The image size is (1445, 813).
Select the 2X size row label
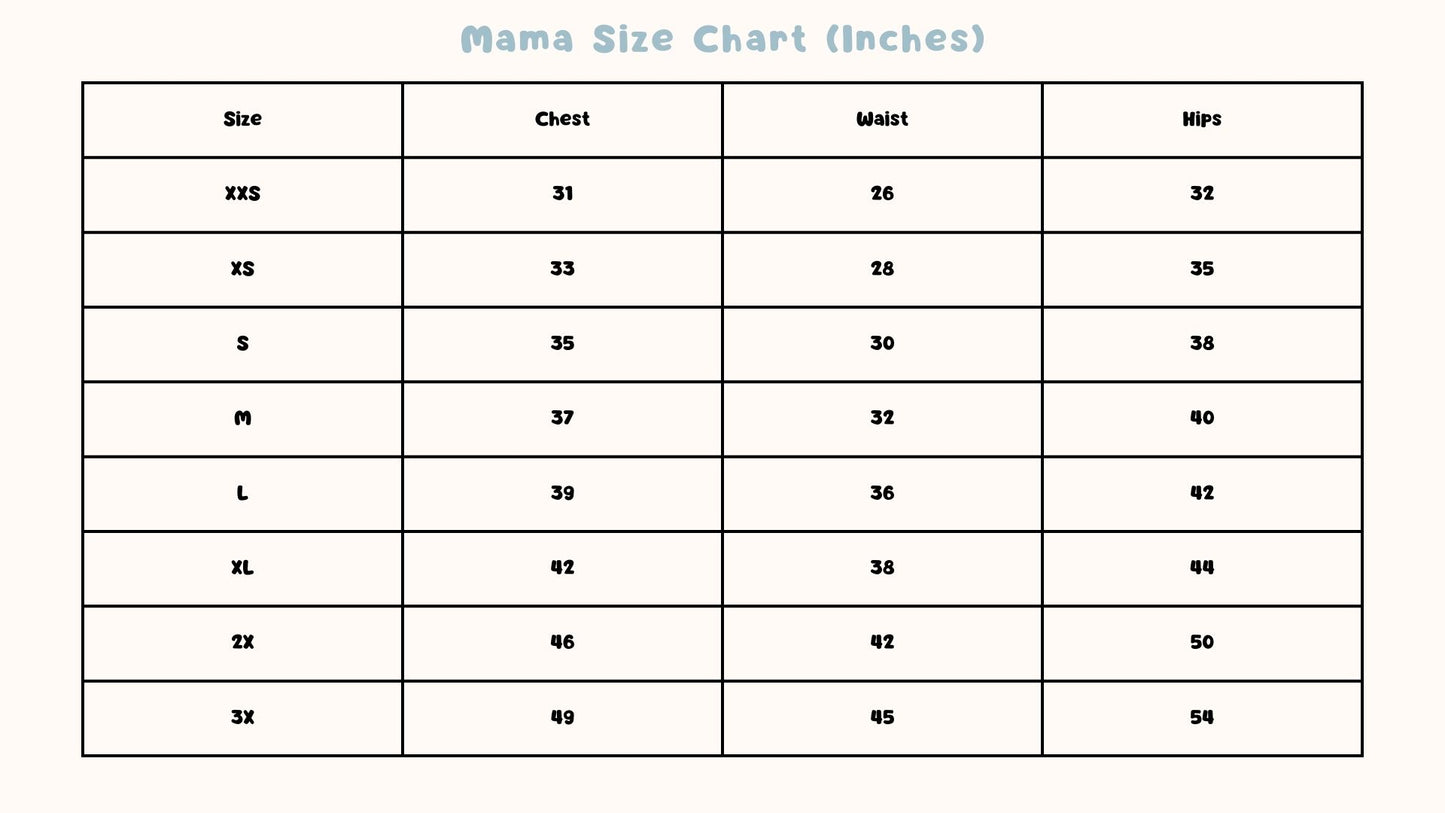(x=242, y=642)
